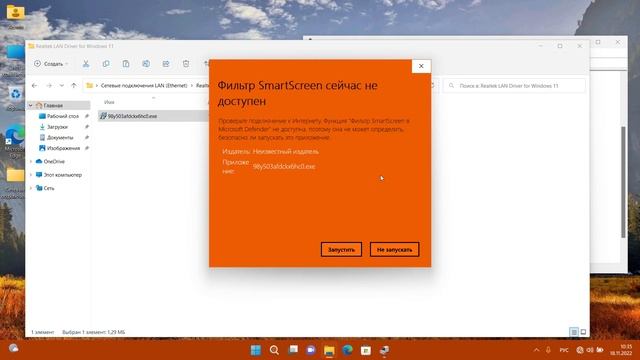Open the recent locations chevron in Explorer
Screen dimensions: 640x360
62,86
